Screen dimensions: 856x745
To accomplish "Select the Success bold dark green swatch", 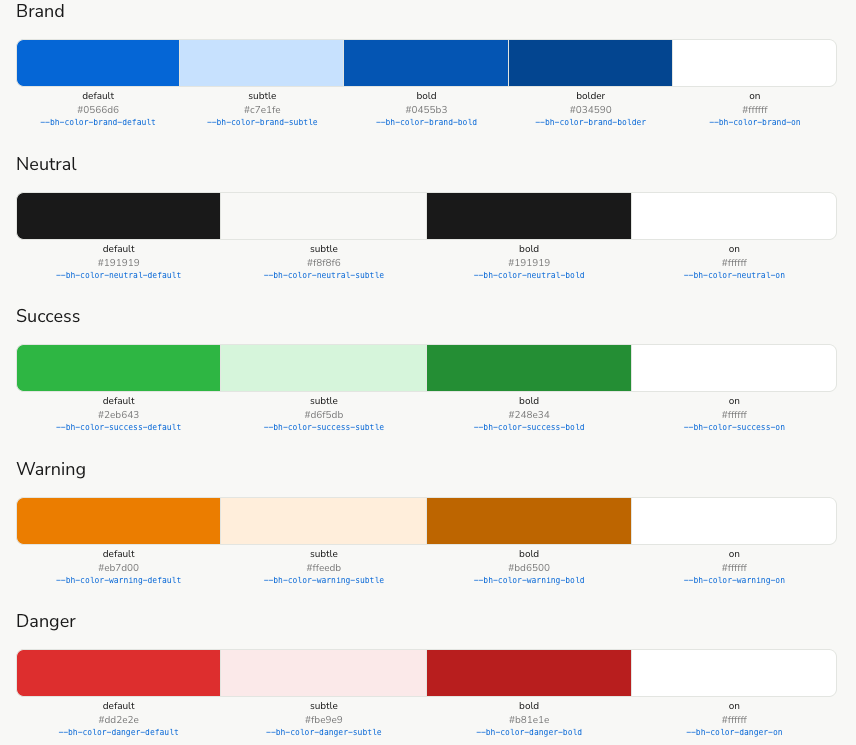I will [x=529, y=368].
